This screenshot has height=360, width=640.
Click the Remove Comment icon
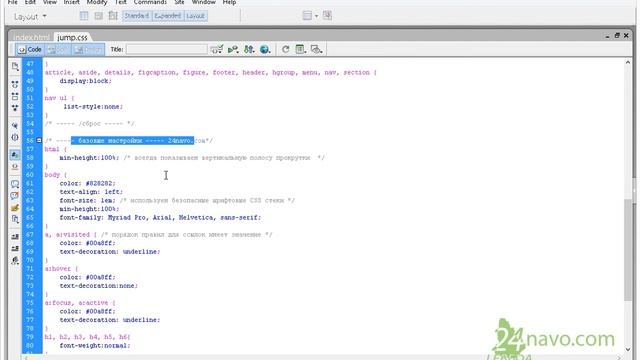[15, 196]
